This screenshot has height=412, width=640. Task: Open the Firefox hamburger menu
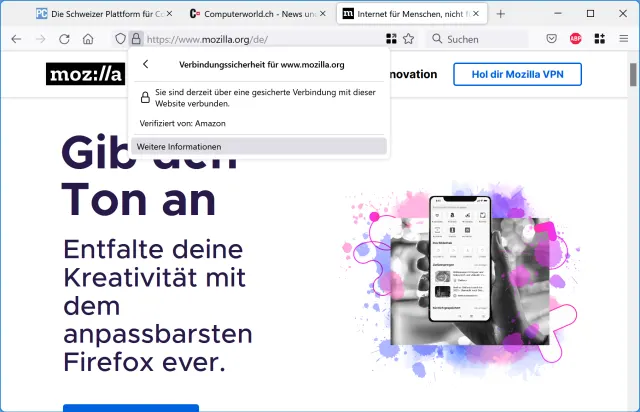pos(623,39)
